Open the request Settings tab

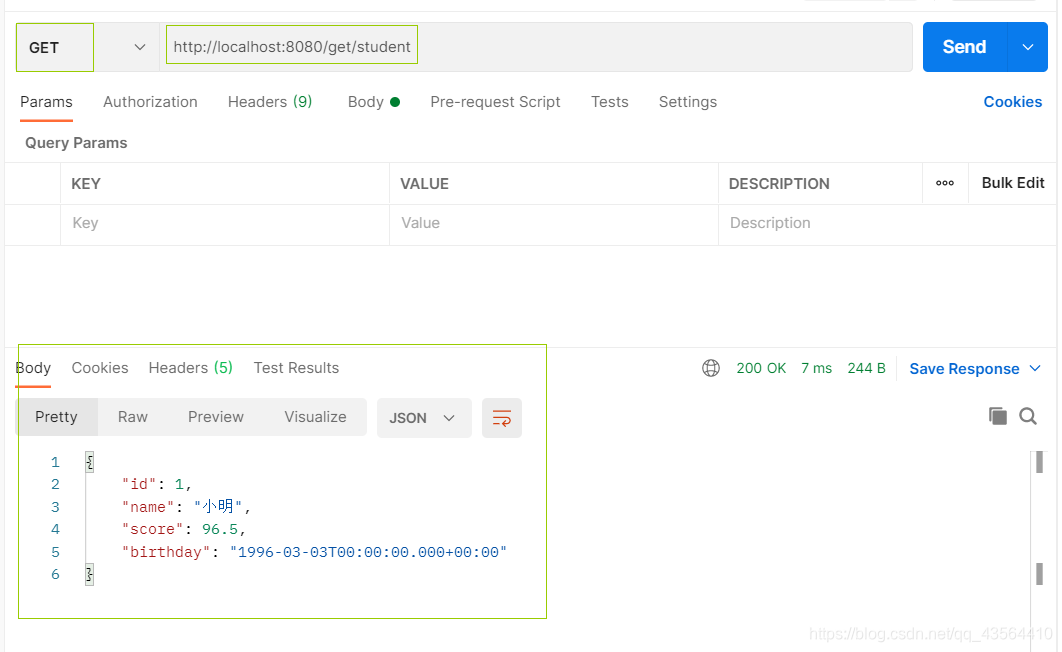point(687,102)
